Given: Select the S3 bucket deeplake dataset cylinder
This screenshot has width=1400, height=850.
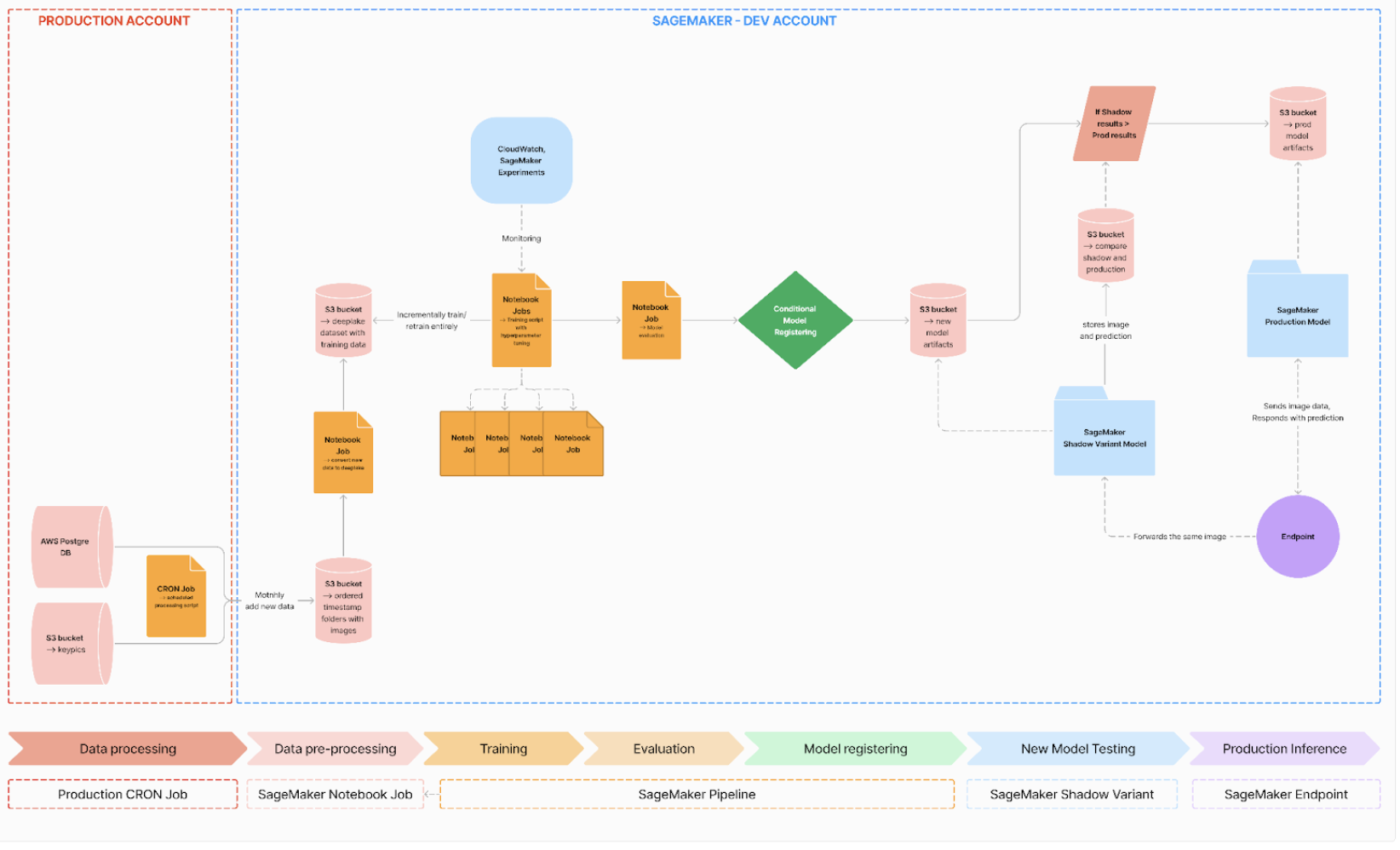Looking at the screenshot, I should [x=344, y=322].
